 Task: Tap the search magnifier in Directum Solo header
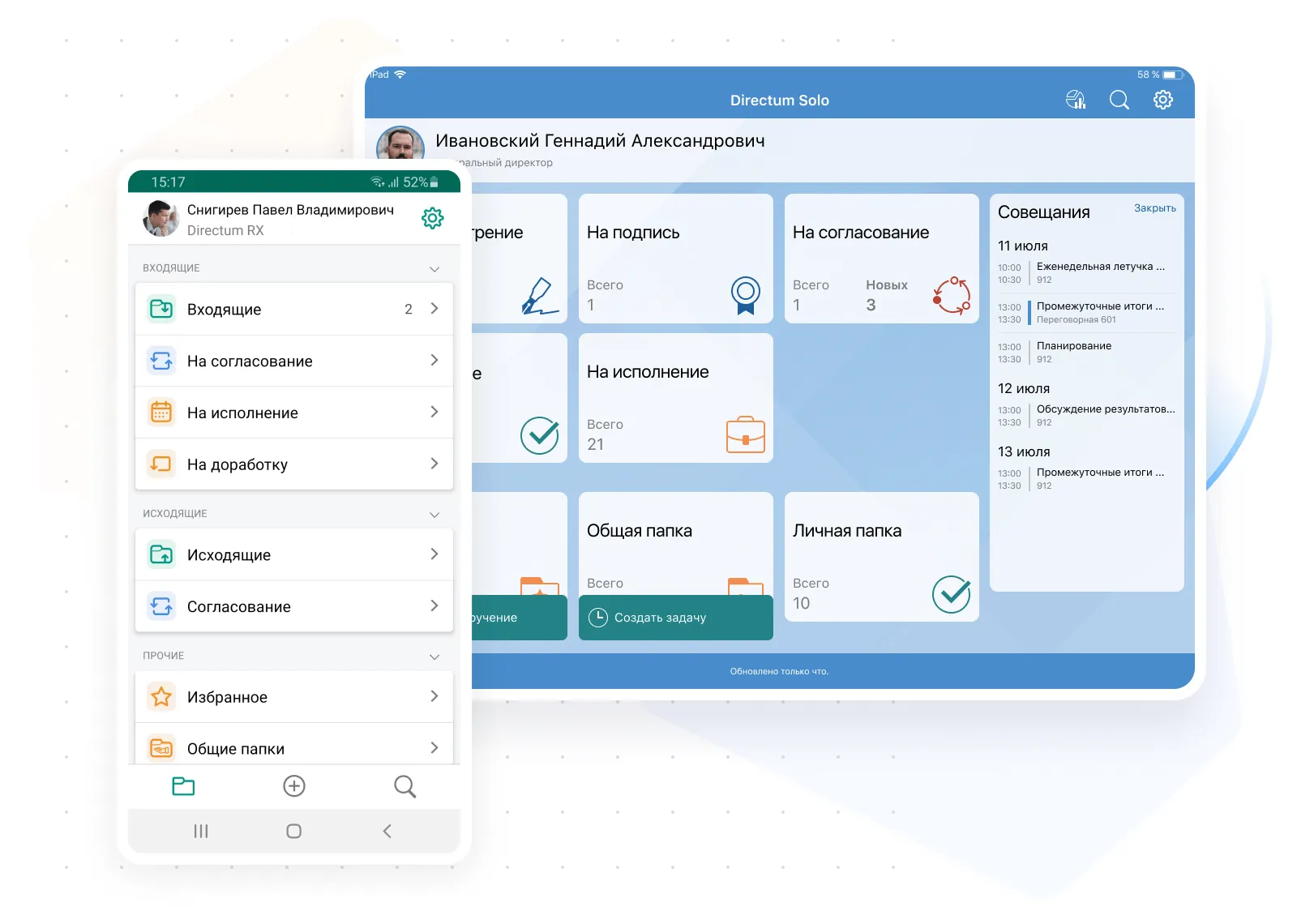(1119, 100)
